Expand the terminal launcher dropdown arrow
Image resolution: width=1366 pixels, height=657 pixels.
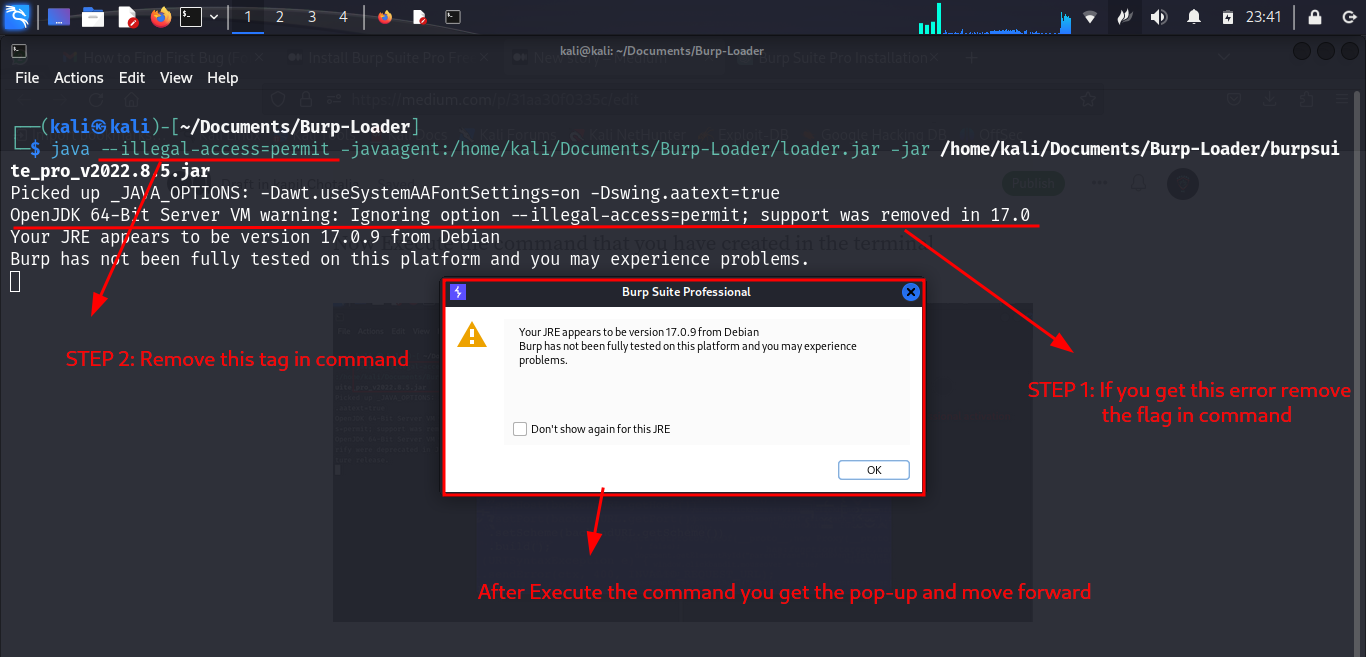(213, 17)
